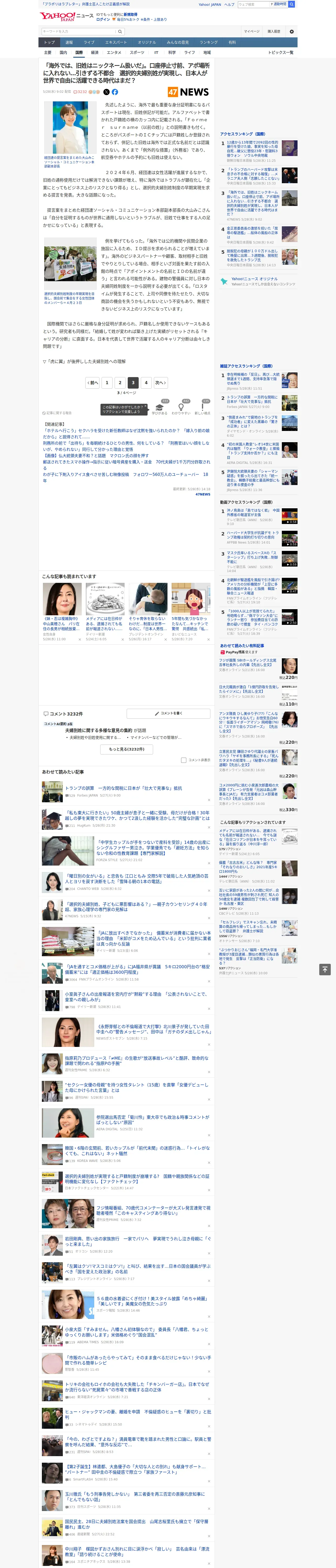Screen dimensions: 336x1568
Task: Open the 小泉大臣「すみません。八幡さん article
Action: pyautogui.click(x=137, y=1332)
